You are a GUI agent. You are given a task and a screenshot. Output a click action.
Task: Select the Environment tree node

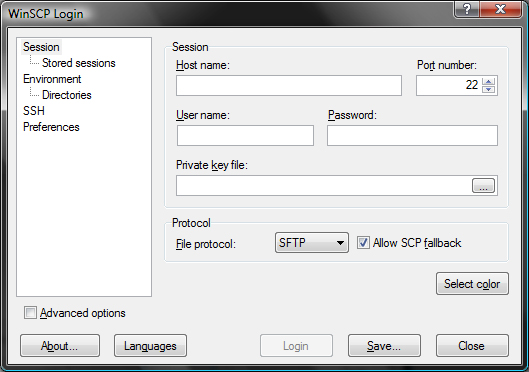coord(52,79)
